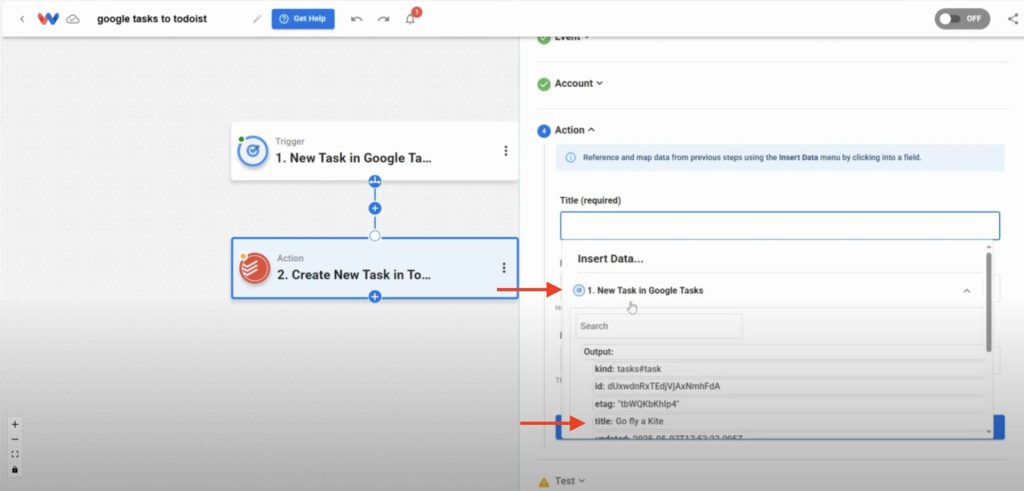Open trigger step three-dot menu
1024x491 pixels.
point(505,151)
